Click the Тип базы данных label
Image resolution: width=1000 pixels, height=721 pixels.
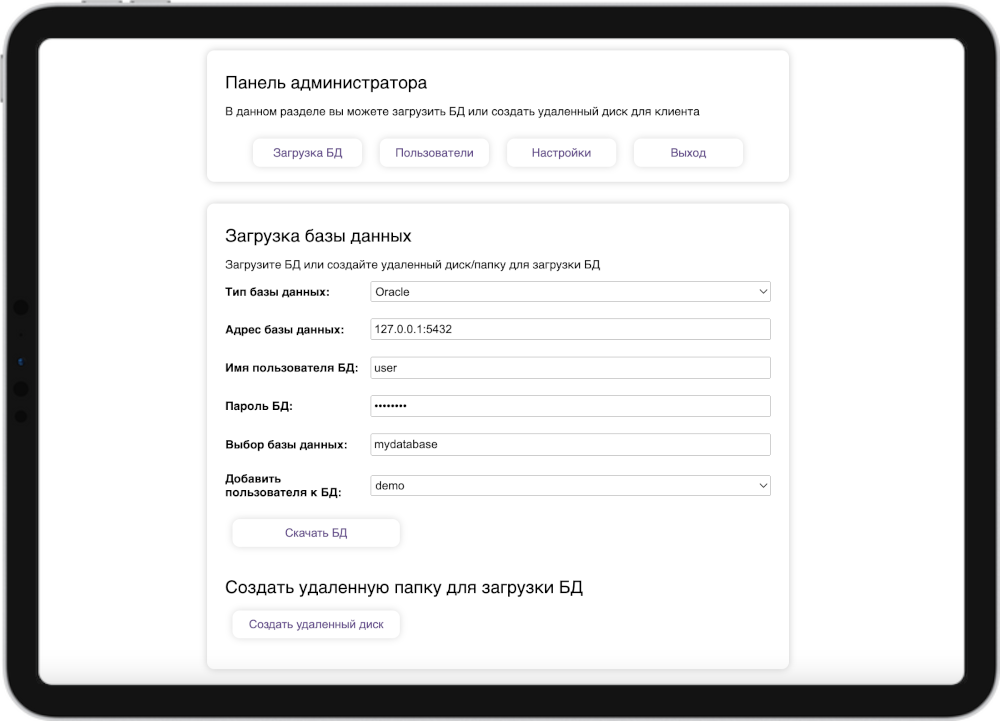(277, 292)
